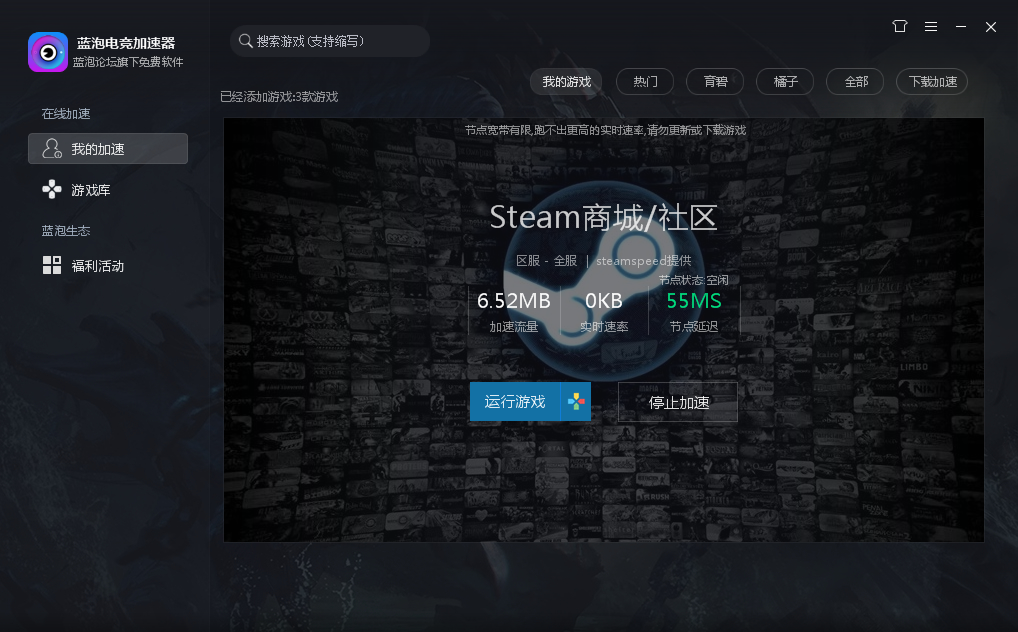
Task: Switch to the 我的游戏 tab
Action: 566,82
